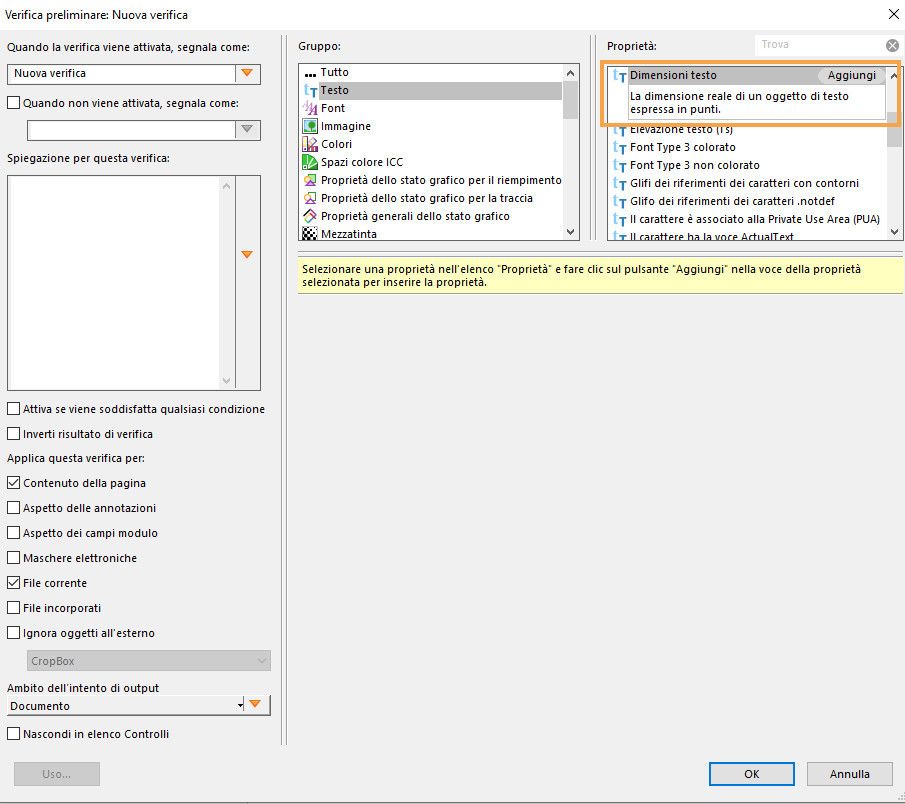The height and width of the screenshot is (804, 905).
Task: Select 'Spazi colore ICC' group entry
Action: point(362,162)
